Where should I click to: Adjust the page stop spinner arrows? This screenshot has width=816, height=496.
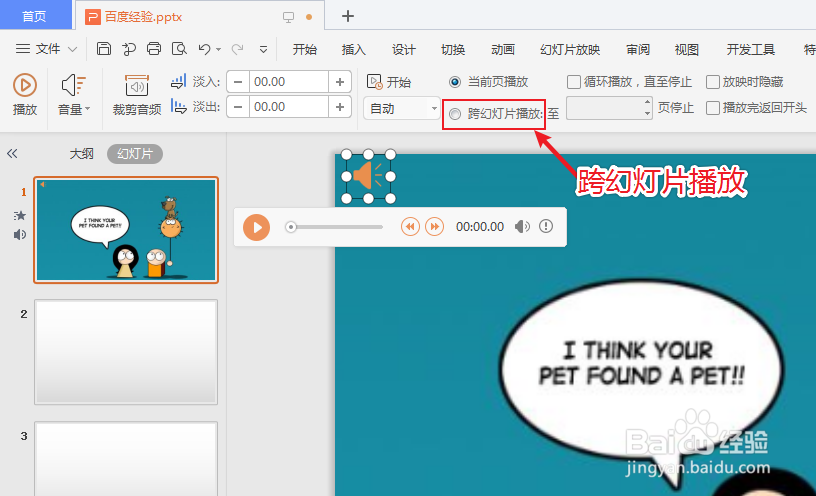pos(647,108)
